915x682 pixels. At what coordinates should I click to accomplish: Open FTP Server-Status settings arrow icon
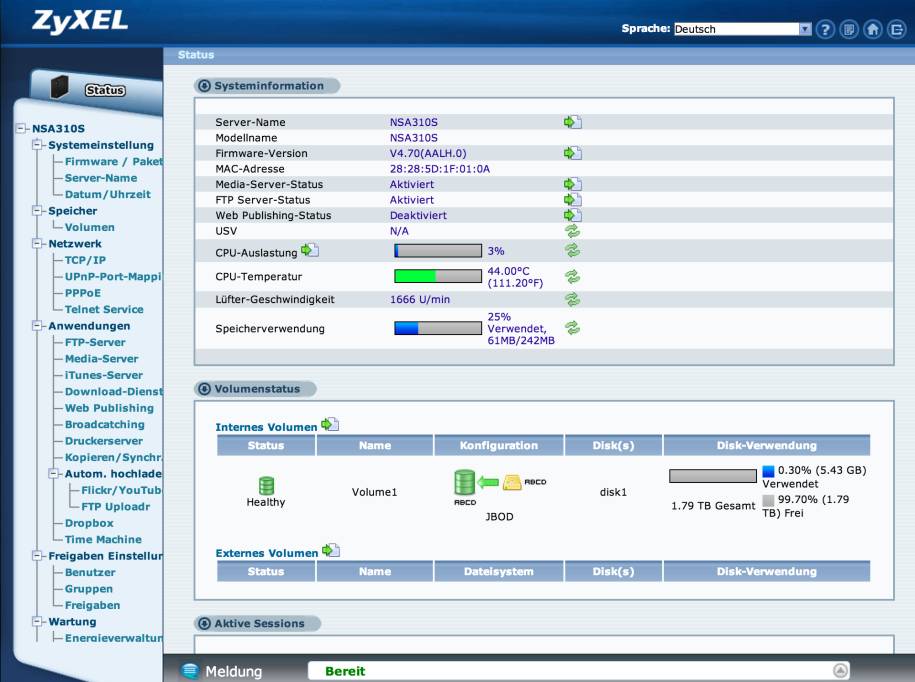click(572, 200)
